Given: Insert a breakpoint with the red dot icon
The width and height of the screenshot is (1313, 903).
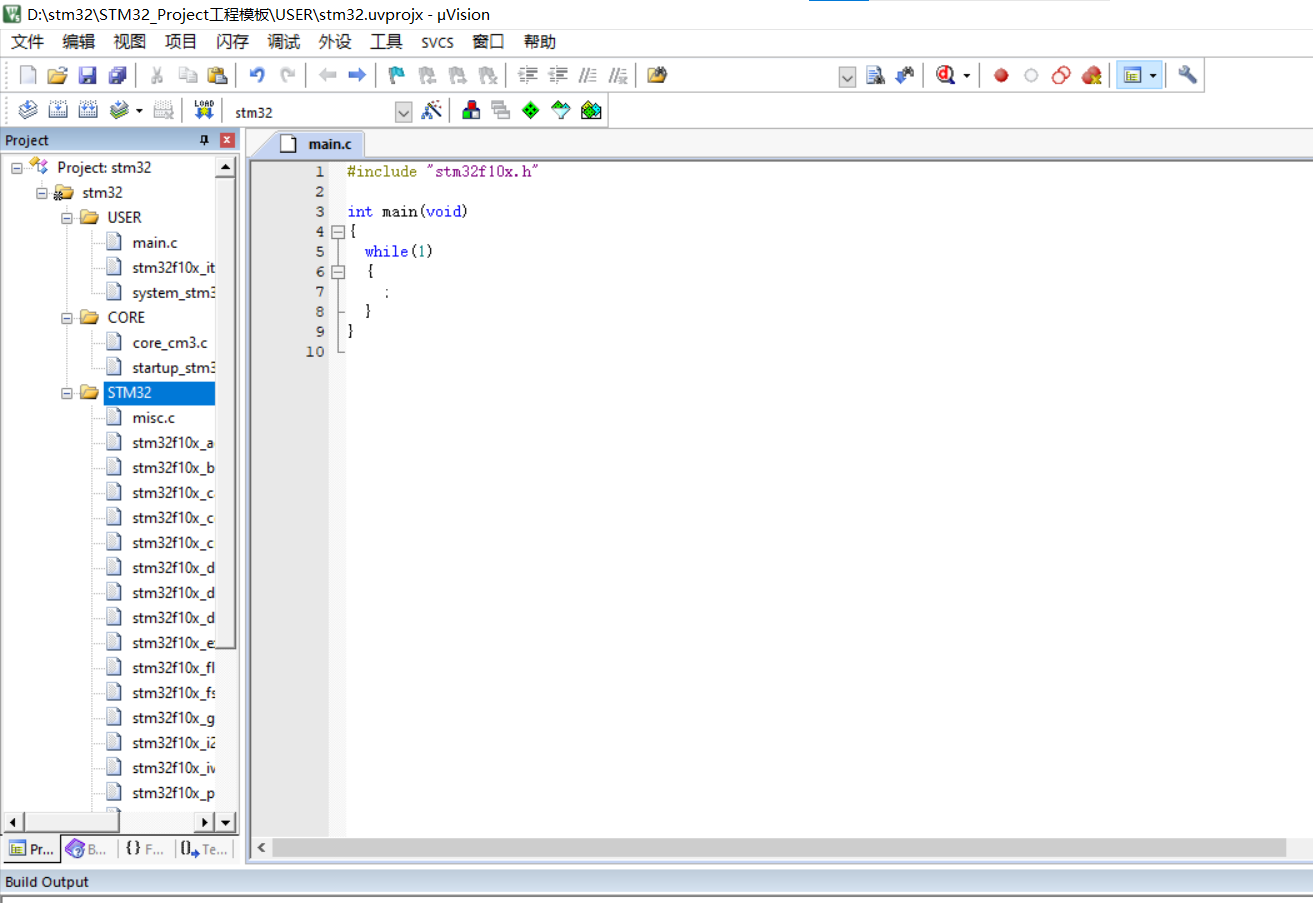Looking at the screenshot, I should [x=1001, y=75].
